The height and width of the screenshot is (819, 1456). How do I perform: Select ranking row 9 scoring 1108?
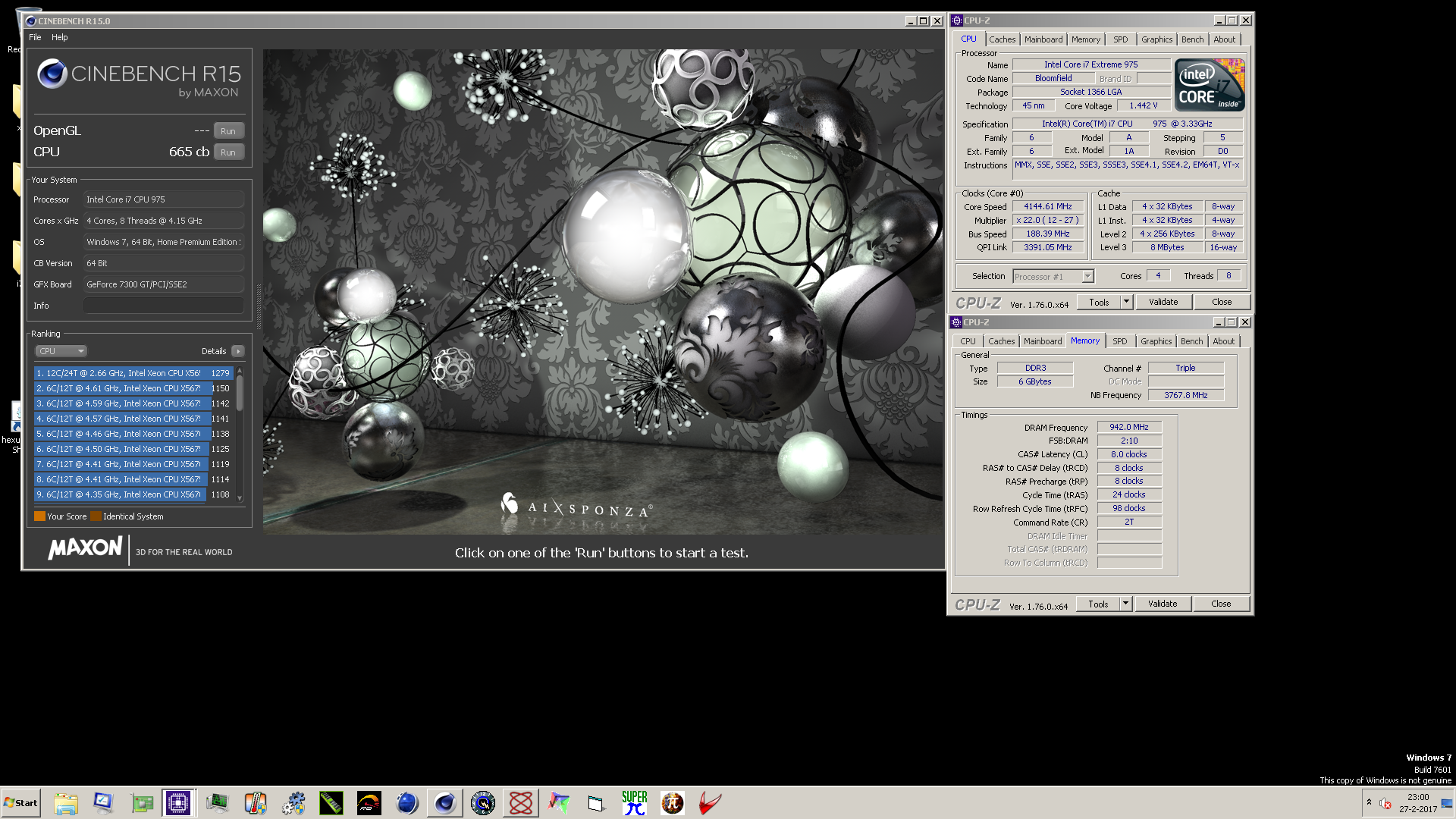point(133,494)
